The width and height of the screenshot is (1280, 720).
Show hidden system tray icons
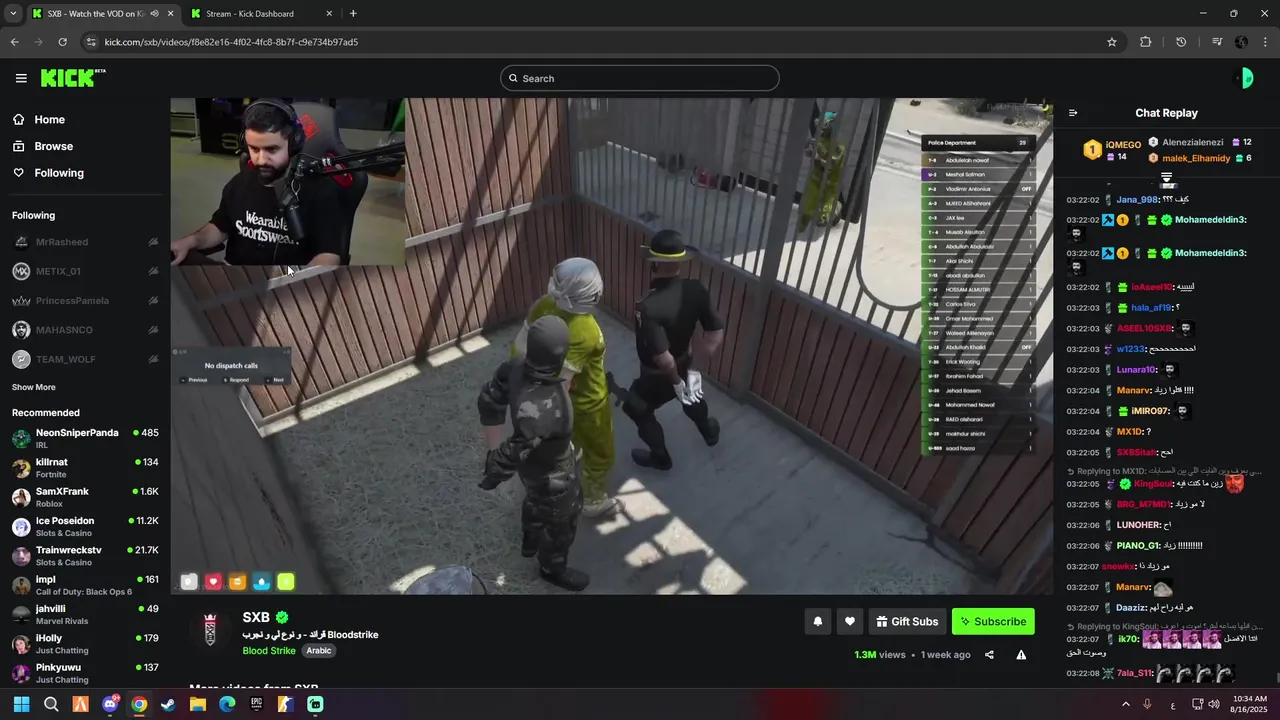tap(1125, 704)
